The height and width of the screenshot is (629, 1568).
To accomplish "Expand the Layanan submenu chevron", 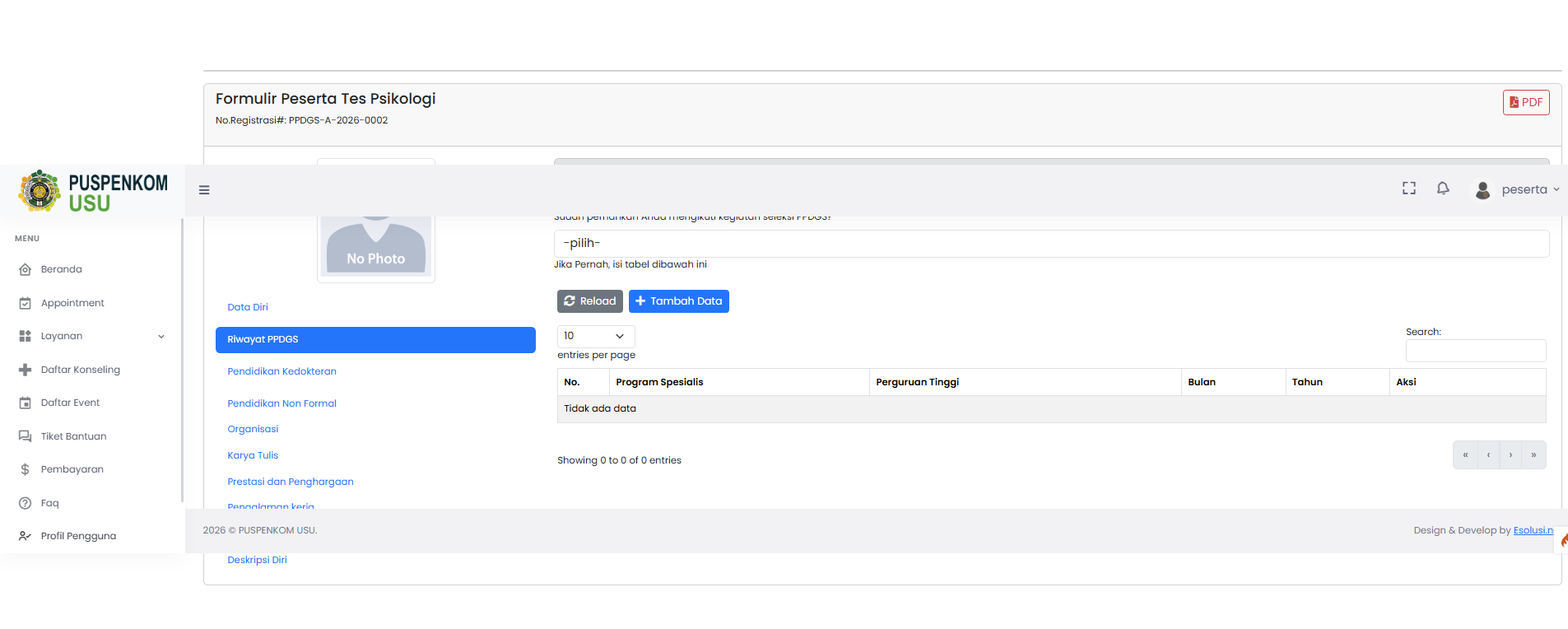I will 161,336.
